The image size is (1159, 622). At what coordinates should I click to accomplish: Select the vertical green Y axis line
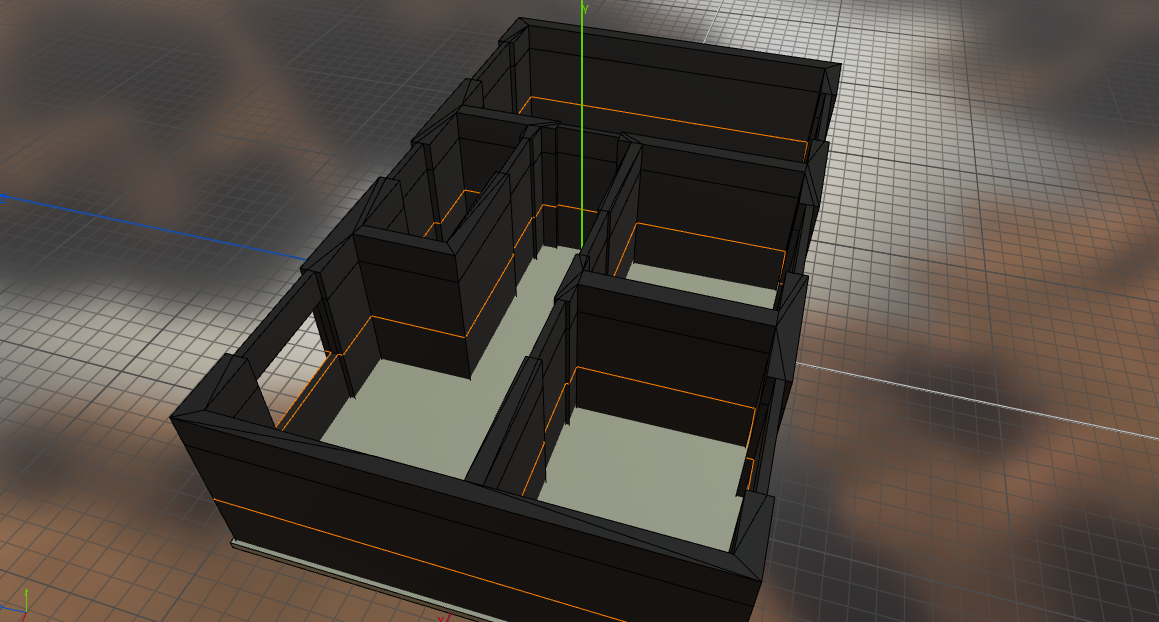(582, 123)
